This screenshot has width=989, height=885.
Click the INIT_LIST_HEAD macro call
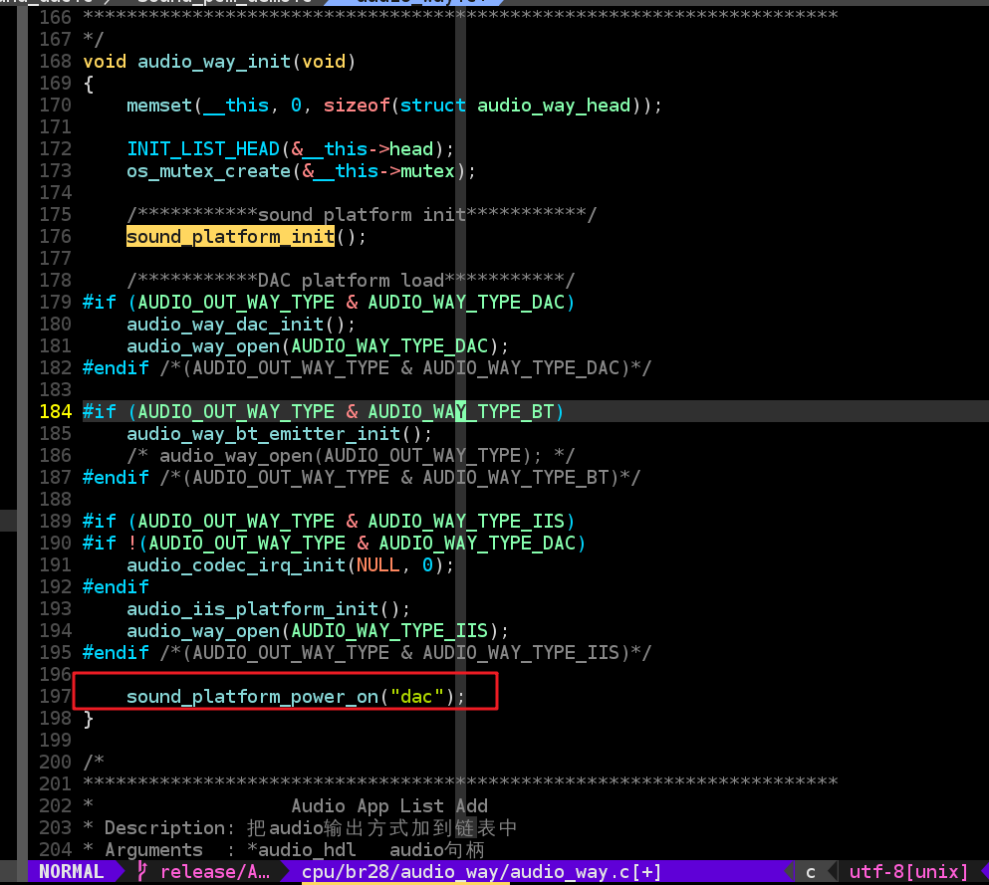[x=203, y=149]
